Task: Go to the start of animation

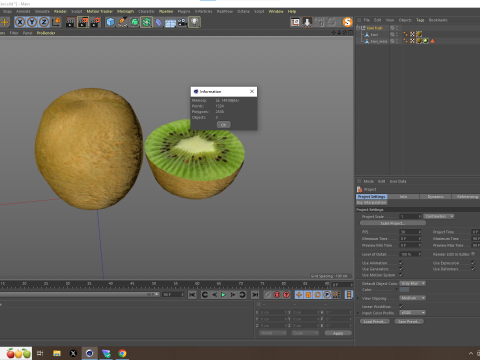Action: tap(192, 295)
